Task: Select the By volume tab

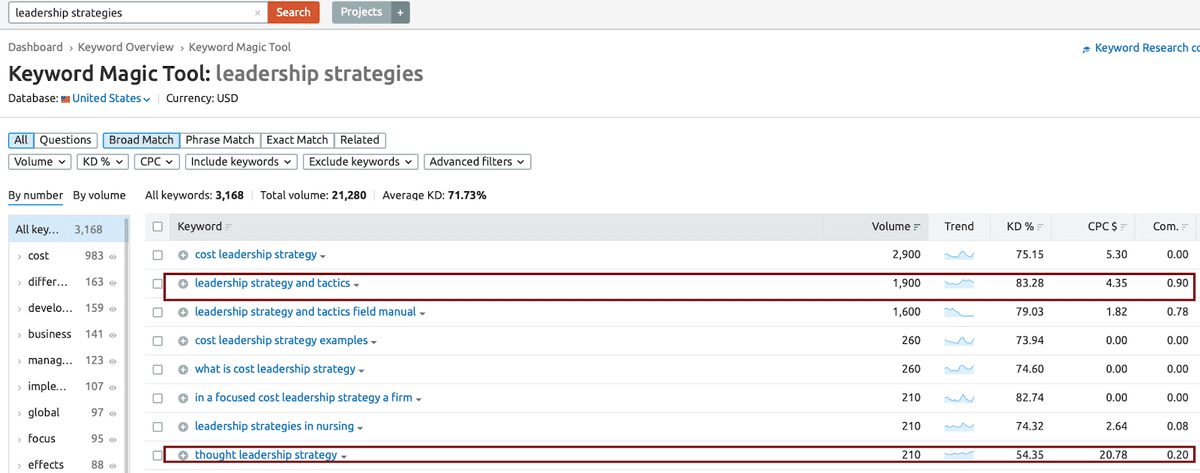Action: tap(99, 195)
